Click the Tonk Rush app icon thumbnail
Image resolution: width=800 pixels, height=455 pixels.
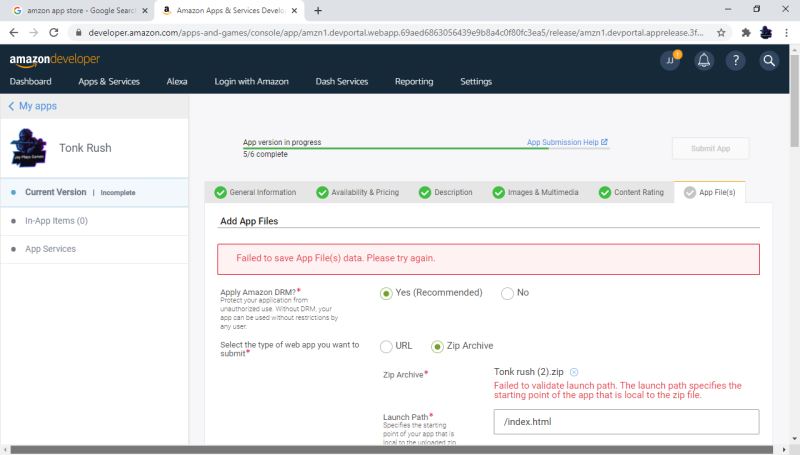coord(29,148)
